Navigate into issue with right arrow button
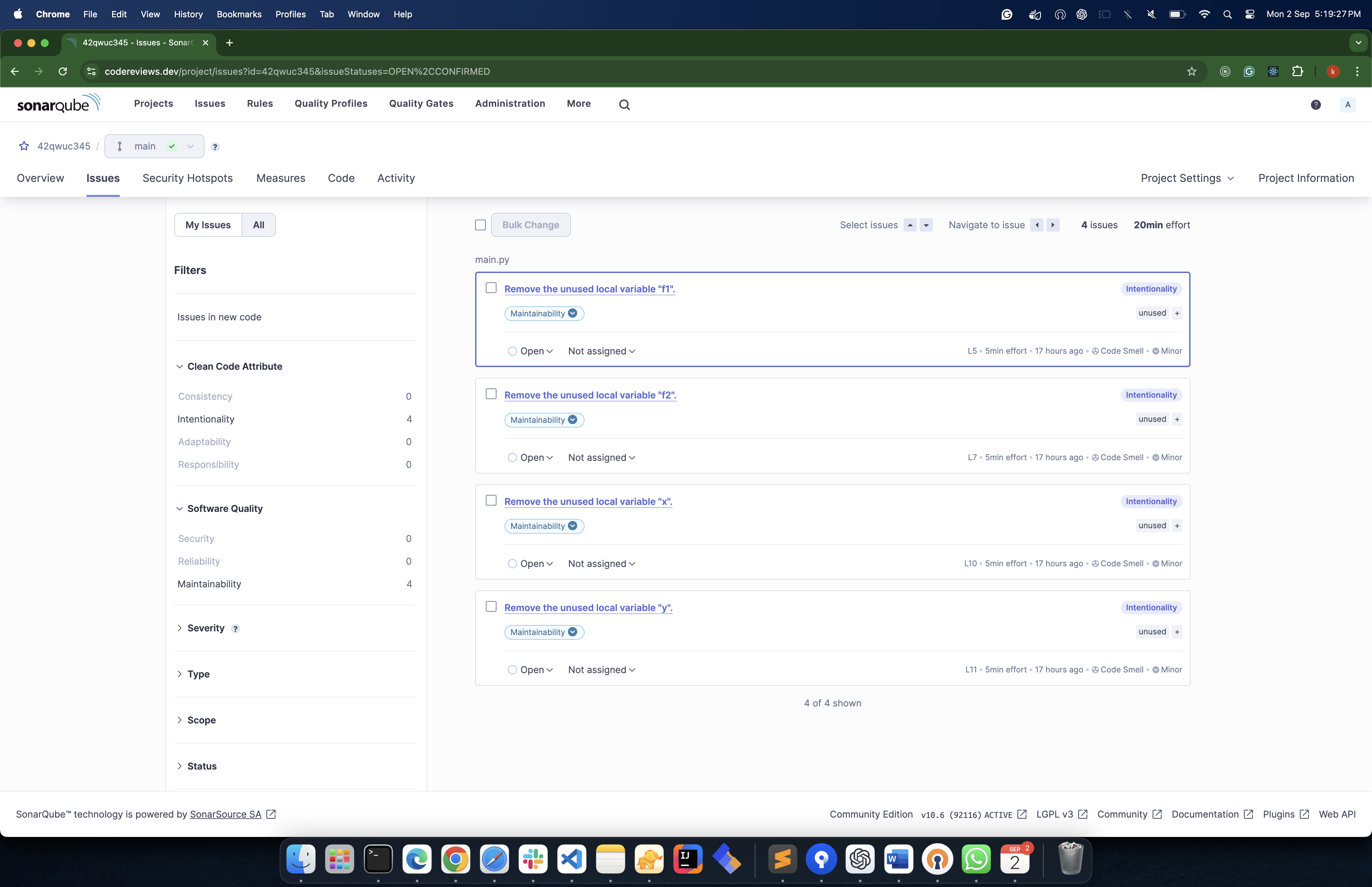The height and width of the screenshot is (887, 1372). click(1053, 225)
